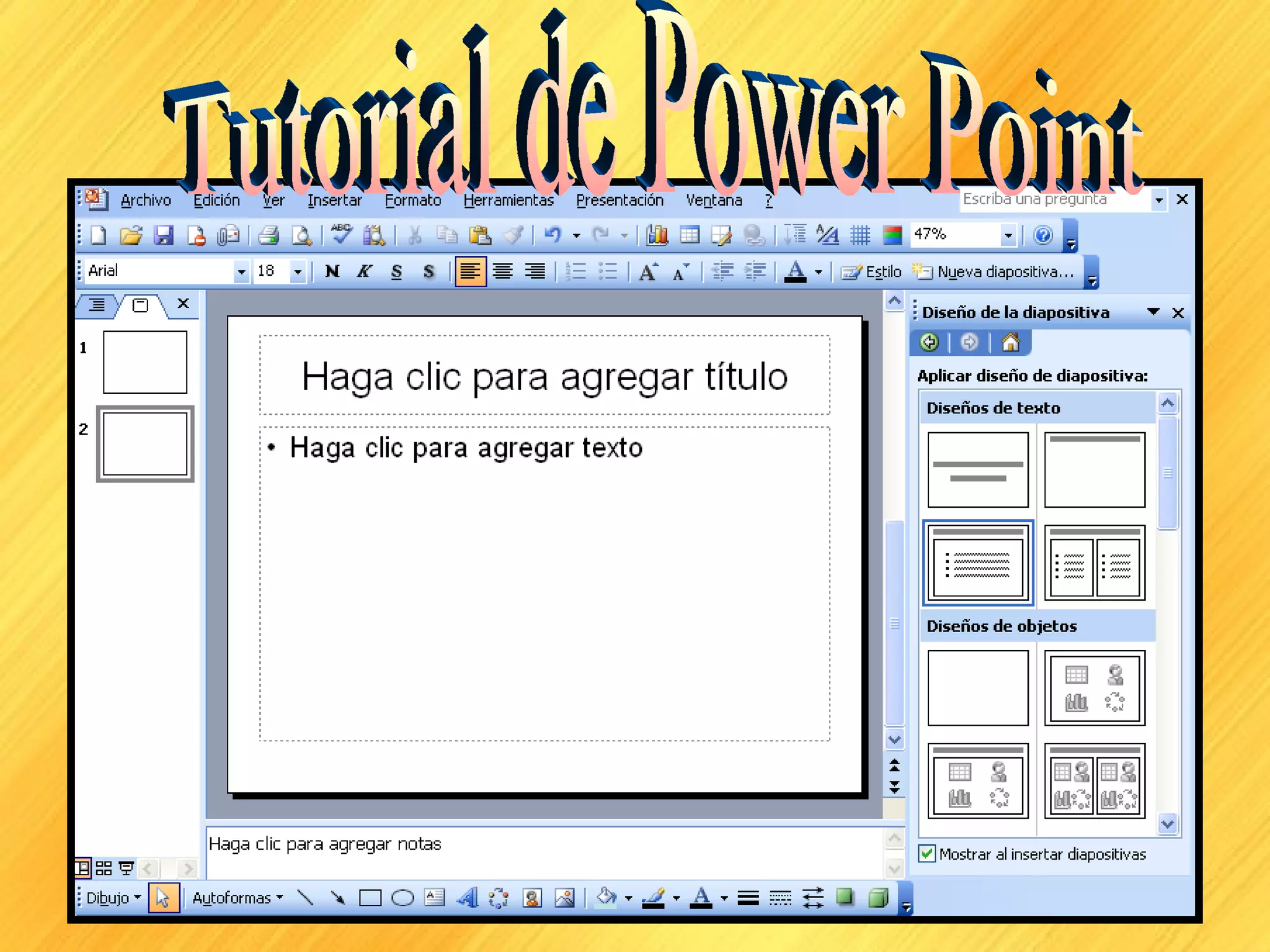
Task: Select slide 1 thumbnail in panel
Action: click(x=144, y=362)
